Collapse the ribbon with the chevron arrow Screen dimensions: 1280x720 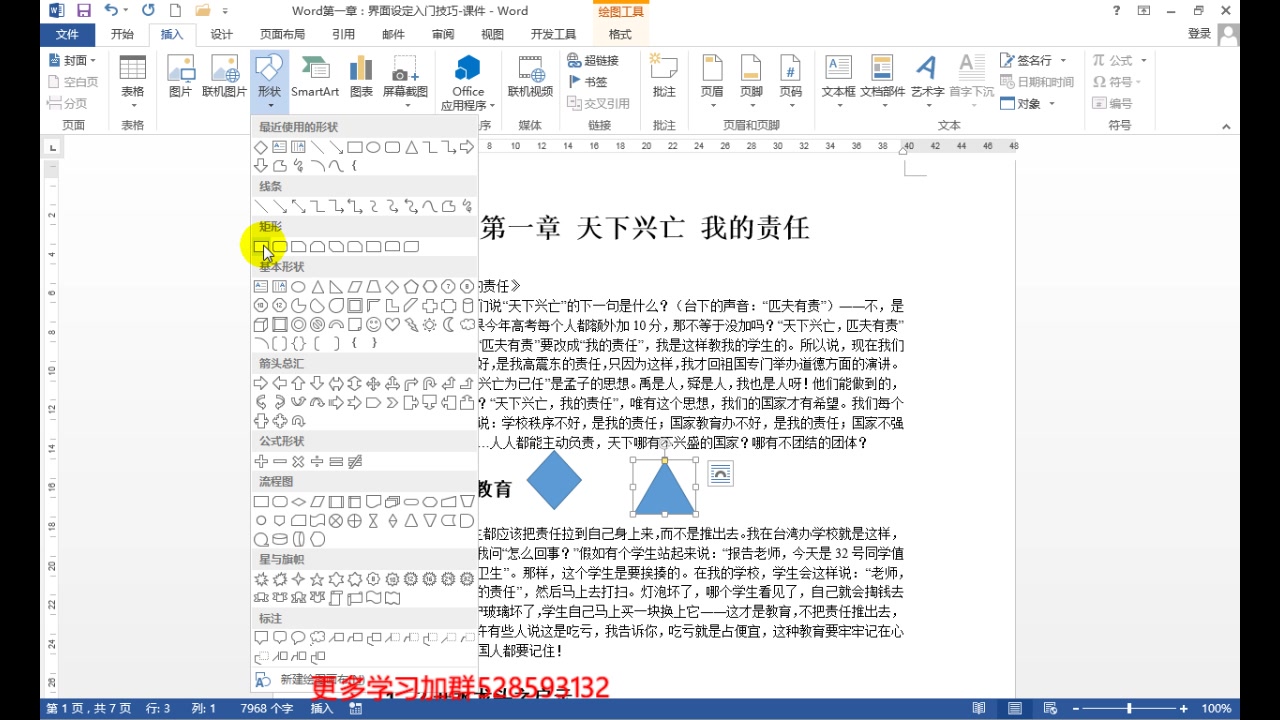coord(1226,126)
